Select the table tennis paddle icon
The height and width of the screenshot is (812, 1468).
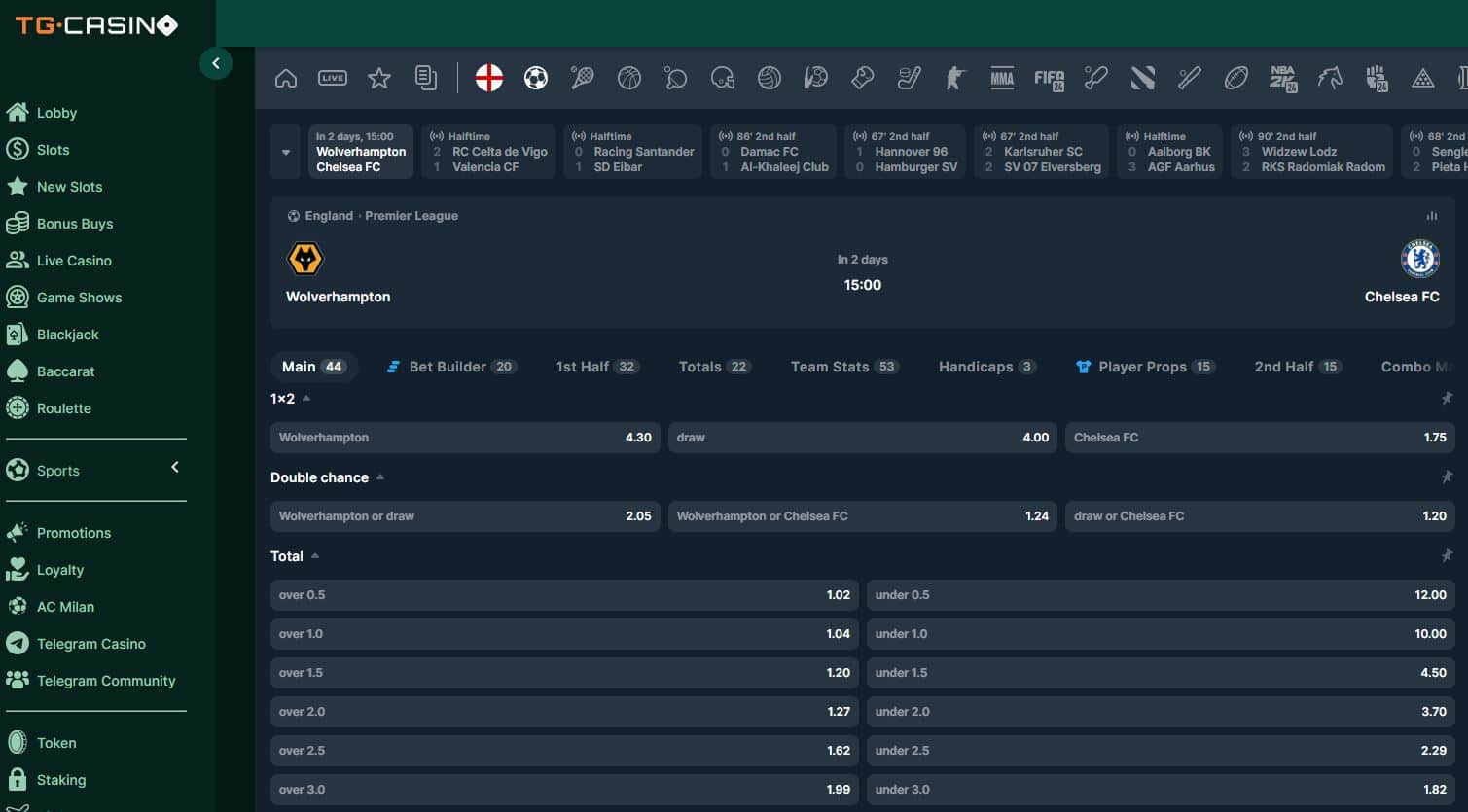click(x=676, y=78)
